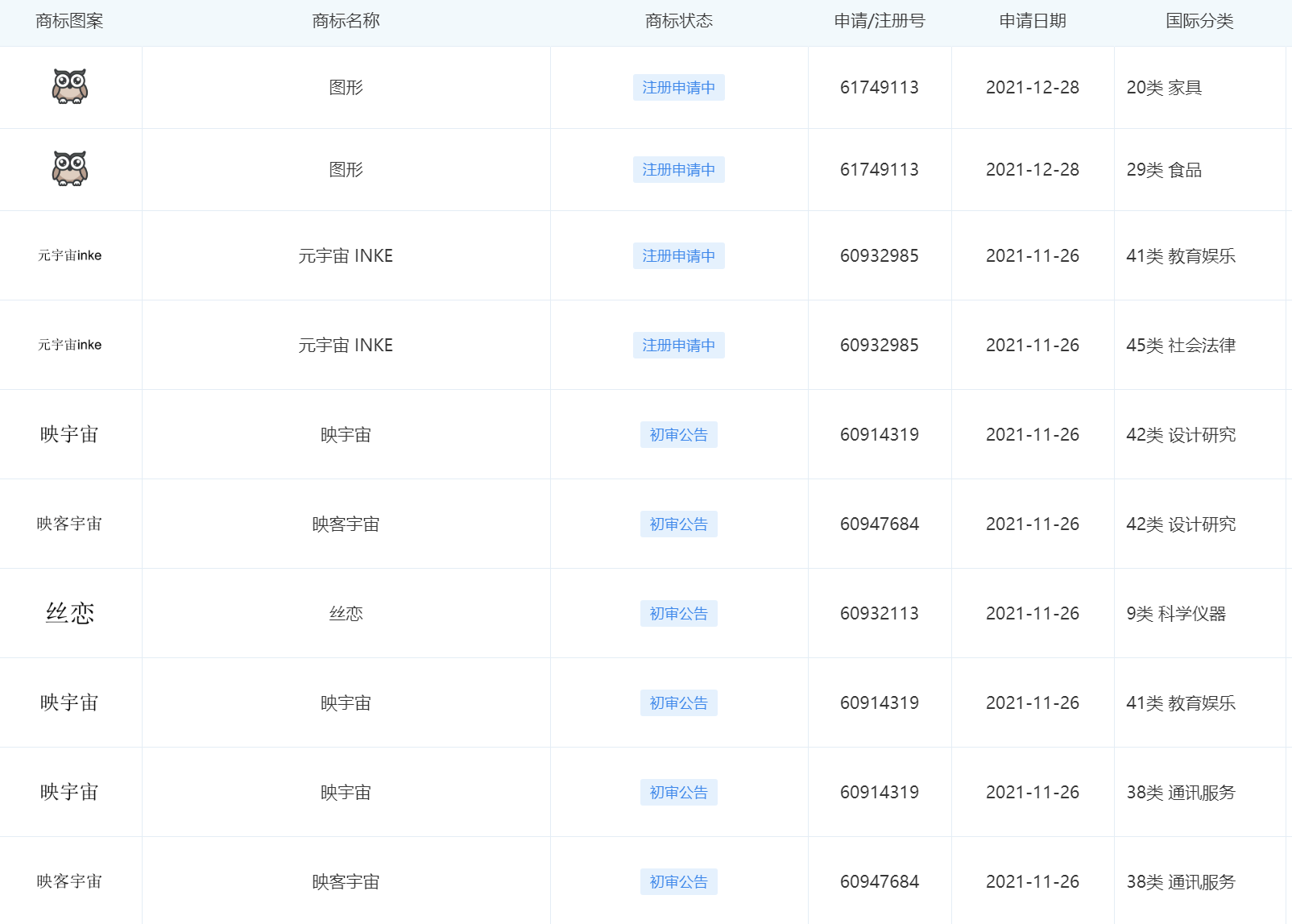This screenshot has width=1292, height=924.
Task: Click 映客宇宙 trademark image in 38类 通讯服务 row
Action: (x=69, y=881)
